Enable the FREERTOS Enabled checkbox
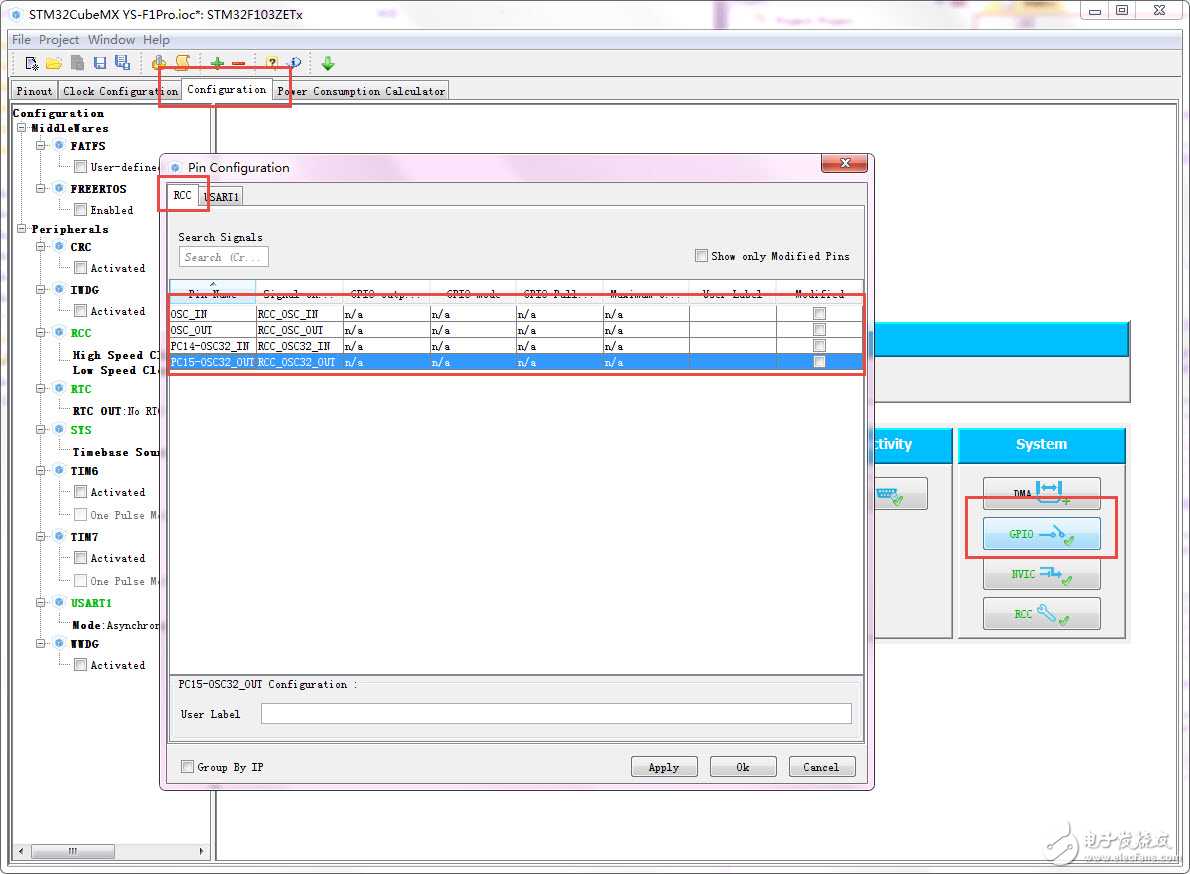 pyautogui.click(x=80, y=210)
